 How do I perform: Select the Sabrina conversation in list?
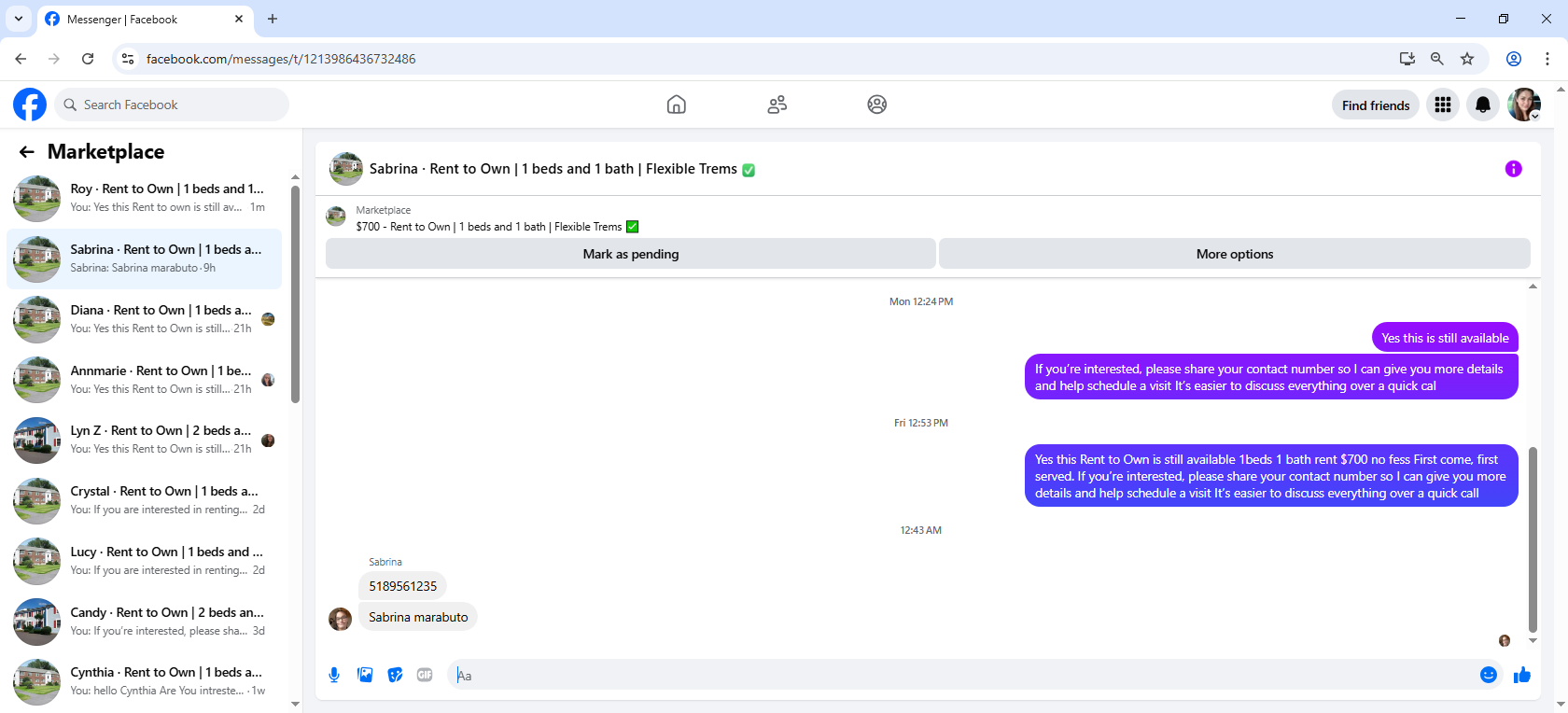pos(145,259)
